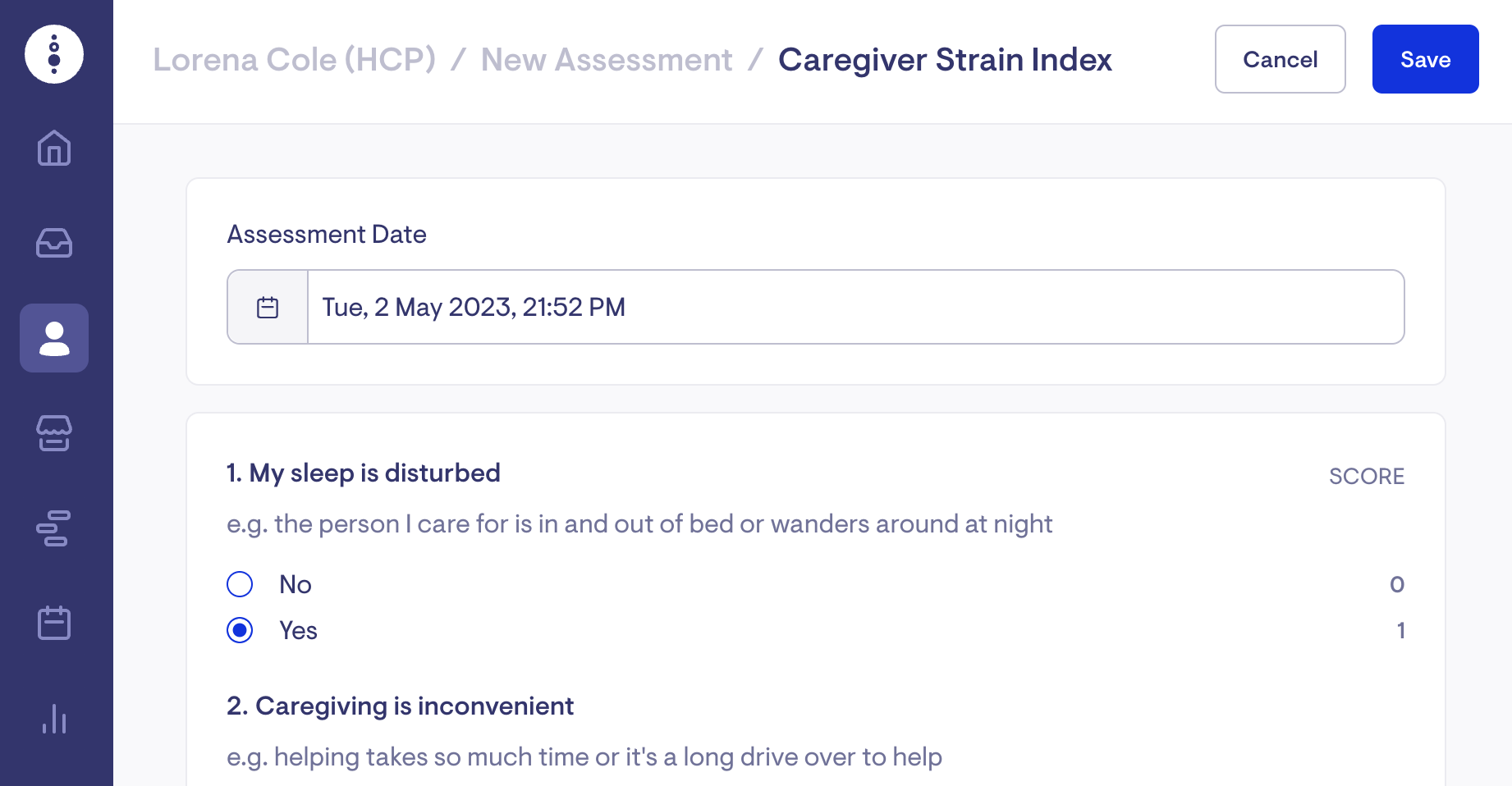Viewport: 1512px width, 786px height.
Task: Open the storefront icon in the sidebar
Action: pyautogui.click(x=54, y=433)
